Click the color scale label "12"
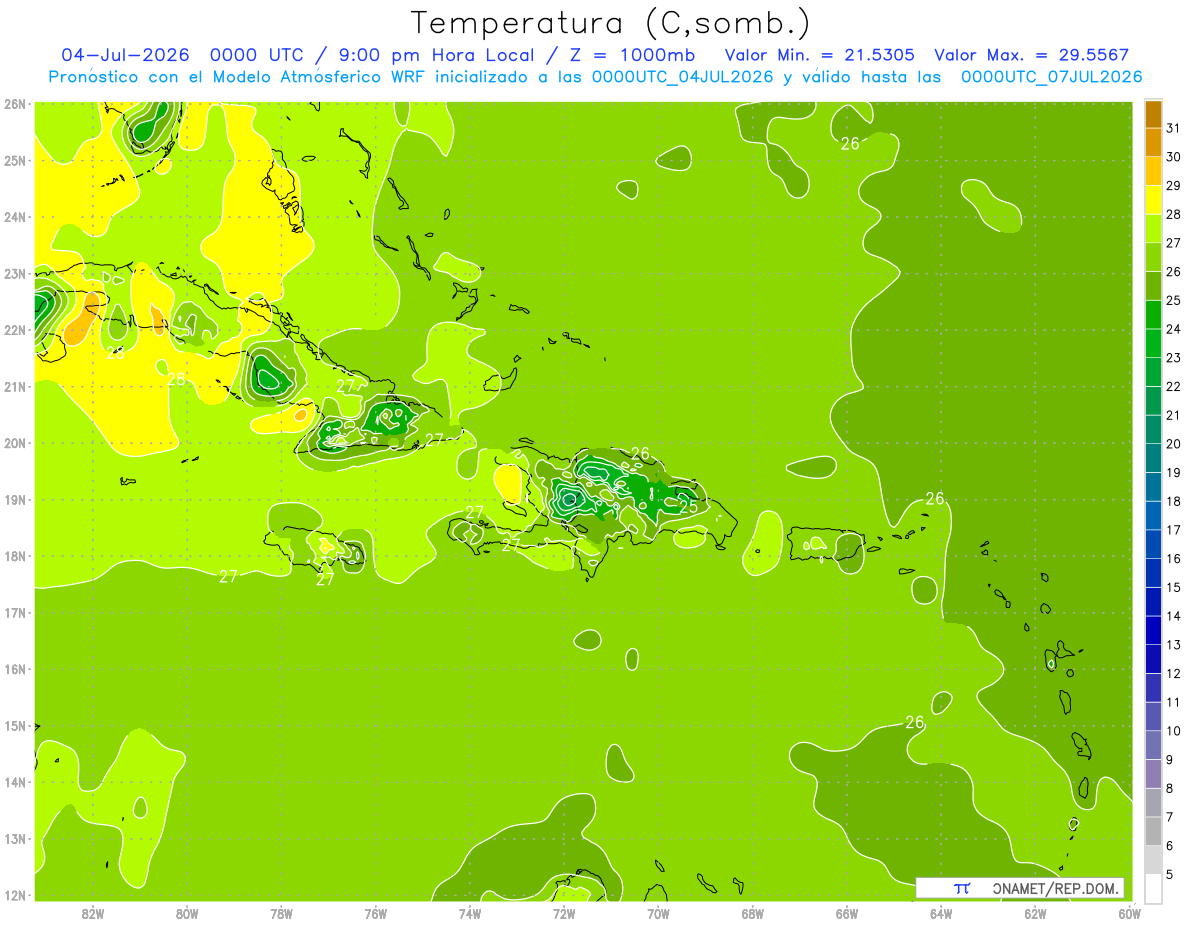 click(x=1173, y=673)
